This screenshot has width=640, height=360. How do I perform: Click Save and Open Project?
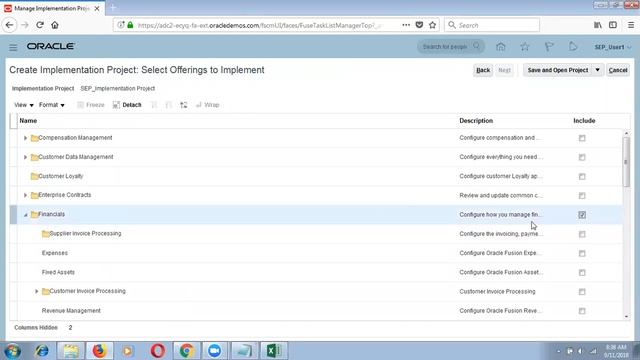pyautogui.click(x=558, y=70)
